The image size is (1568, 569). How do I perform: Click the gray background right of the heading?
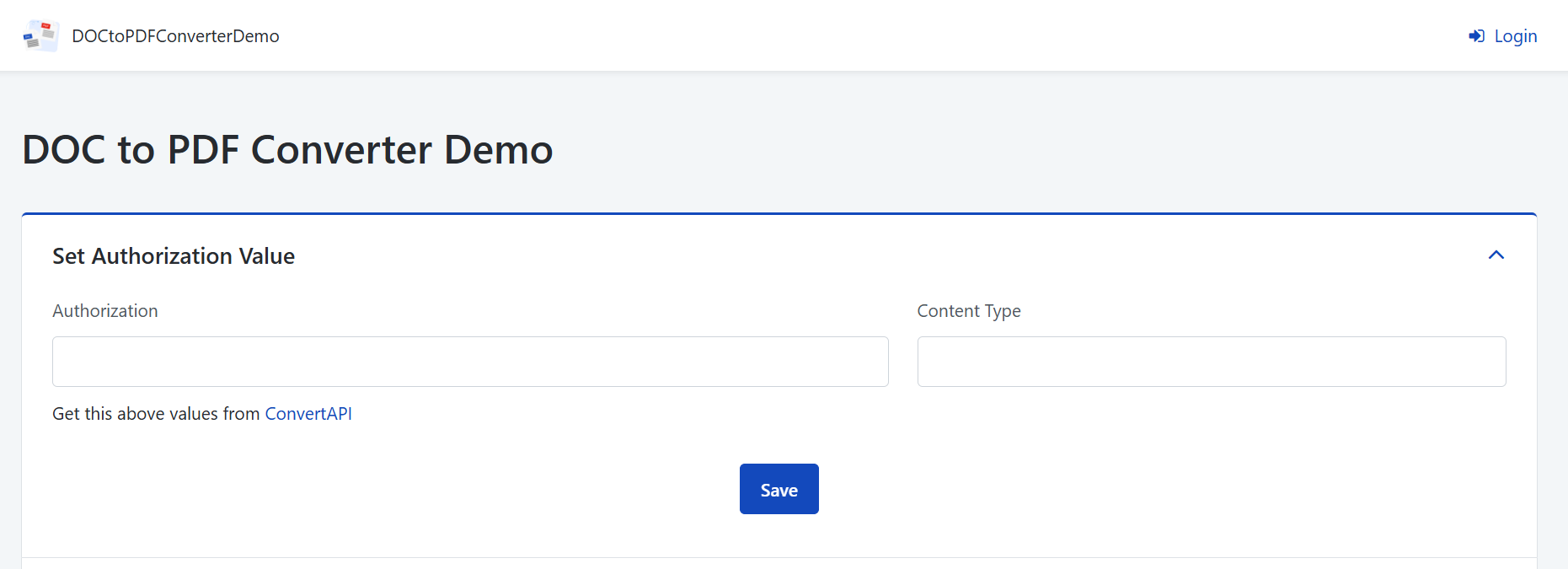pos(1011,150)
